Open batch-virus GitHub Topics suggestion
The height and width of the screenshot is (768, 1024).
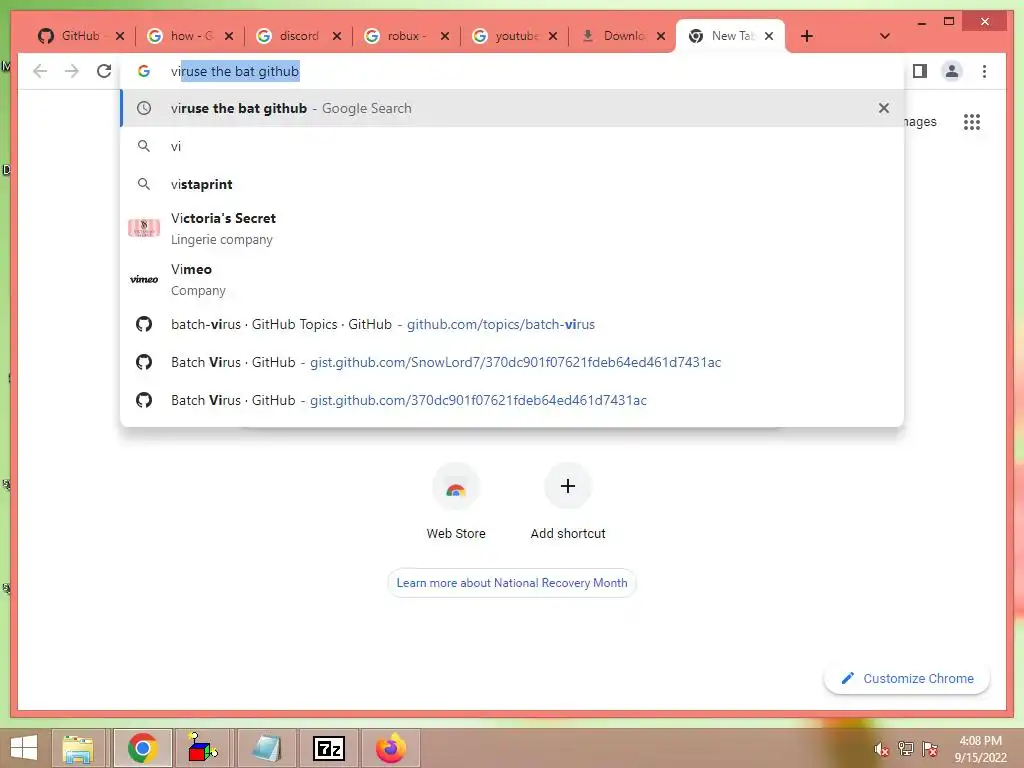pyautogui.click(x=512, y=324)
